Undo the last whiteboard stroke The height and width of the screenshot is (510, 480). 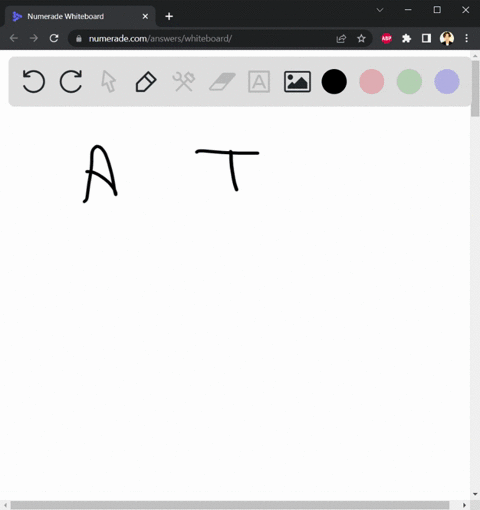33,81
